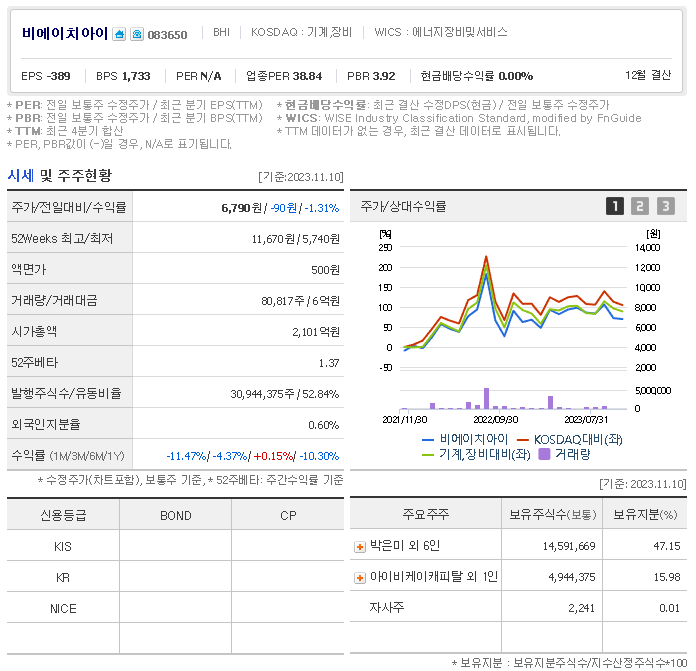
Task: Click the 2022/09/30 x-axis date label
Action: [496, 419]
